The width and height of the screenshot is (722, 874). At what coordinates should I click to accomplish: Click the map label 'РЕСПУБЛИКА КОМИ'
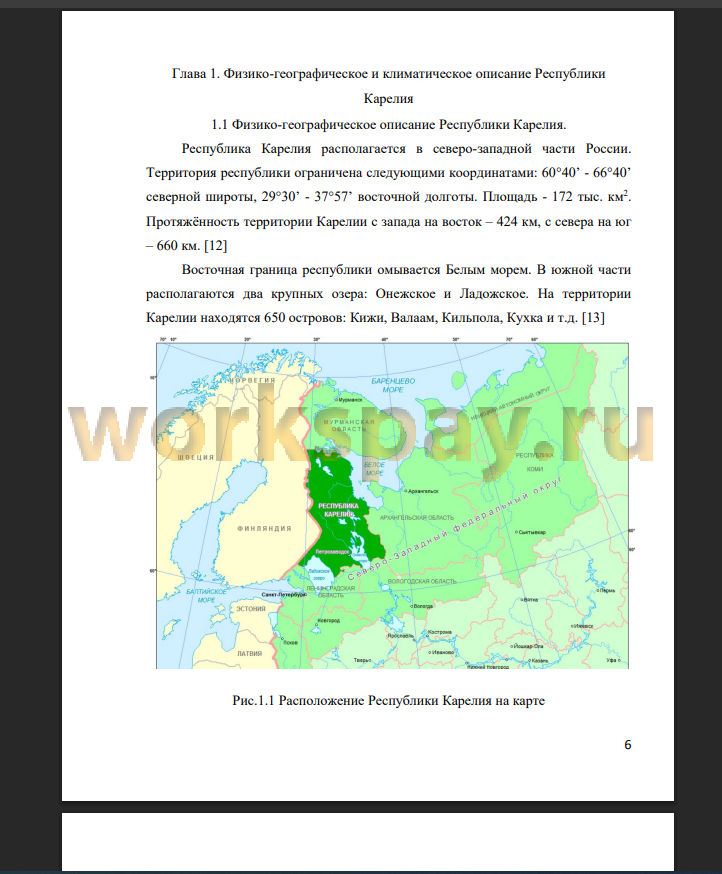click(535, 462)
